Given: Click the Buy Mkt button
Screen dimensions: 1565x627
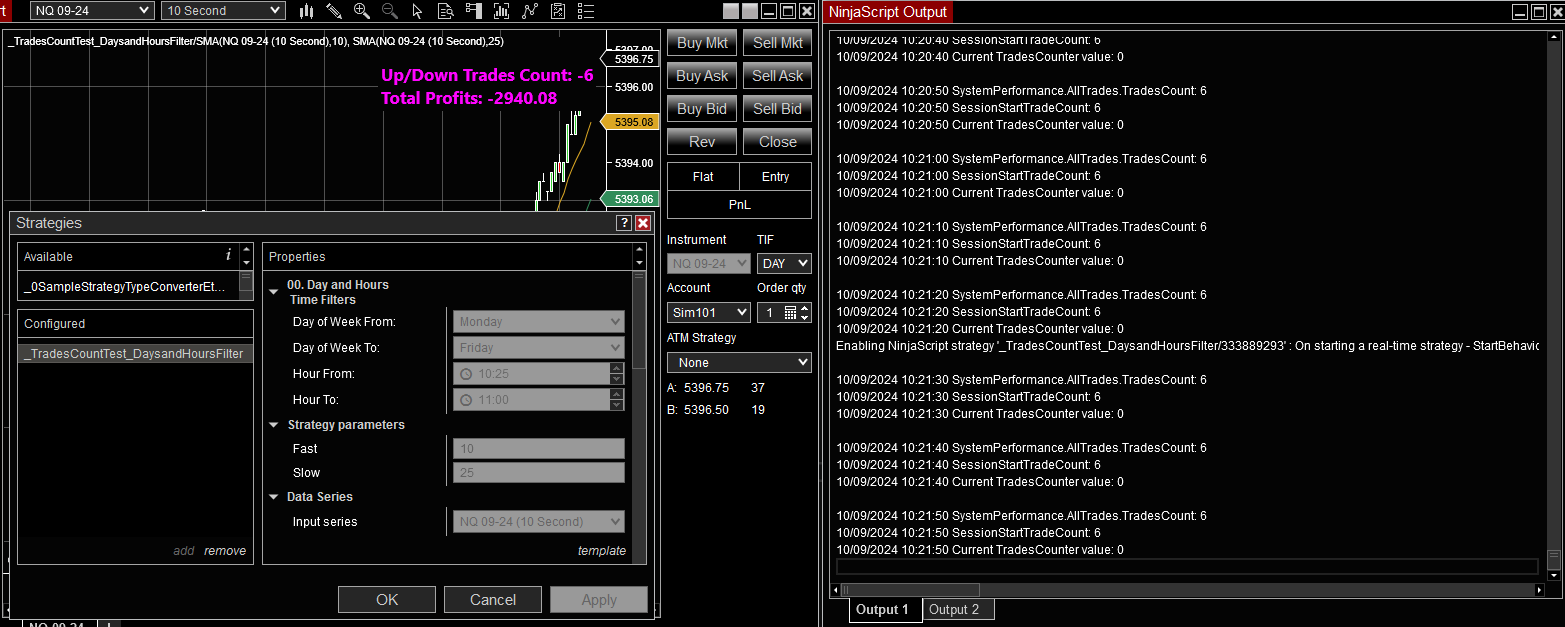Looking at the screenshot, I should click(x=701, y=42).
